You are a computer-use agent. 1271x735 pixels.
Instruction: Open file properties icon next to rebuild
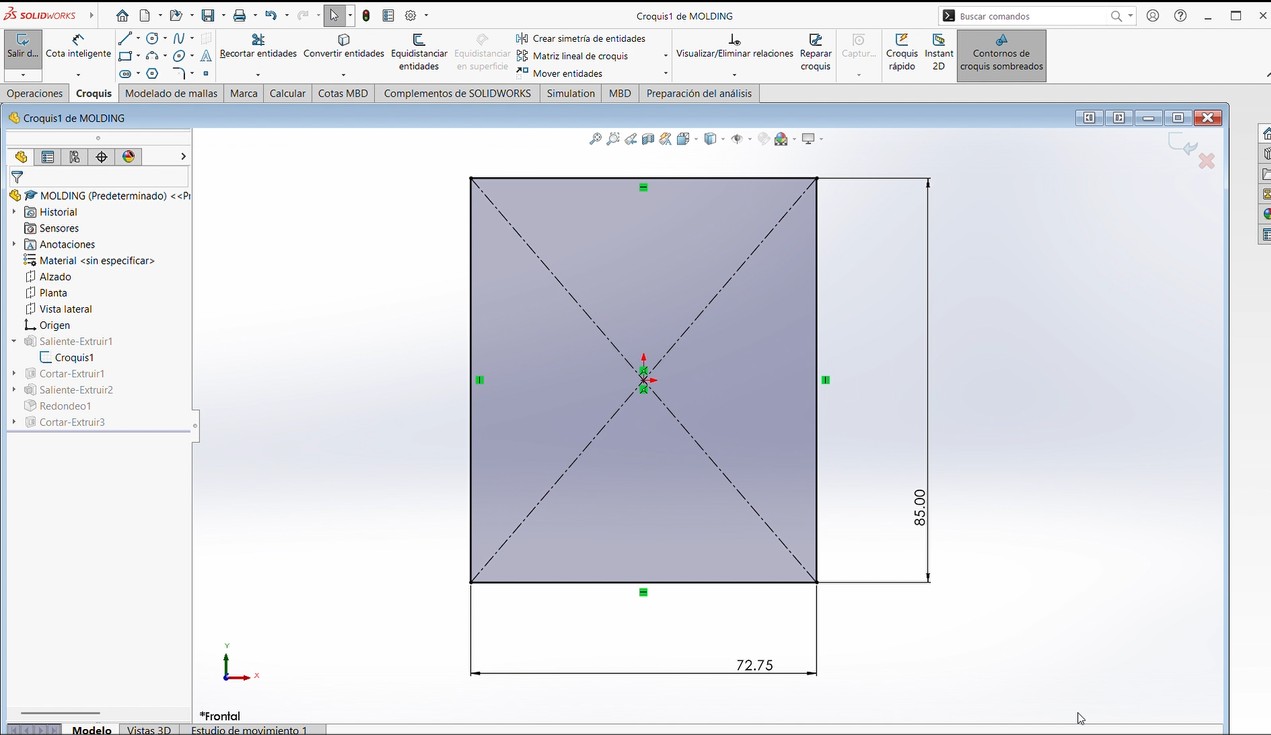[388, 16]
